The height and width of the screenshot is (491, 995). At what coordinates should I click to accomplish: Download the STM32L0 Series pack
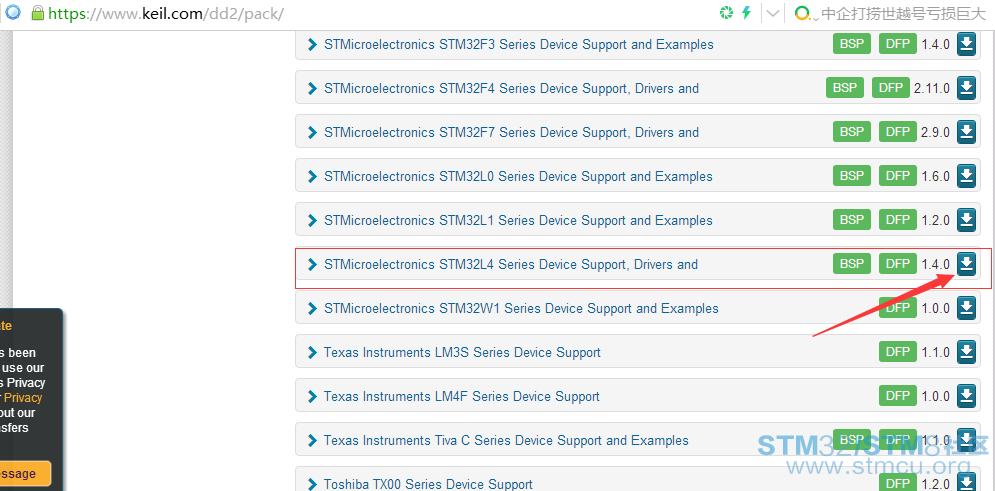click(966, 176)
